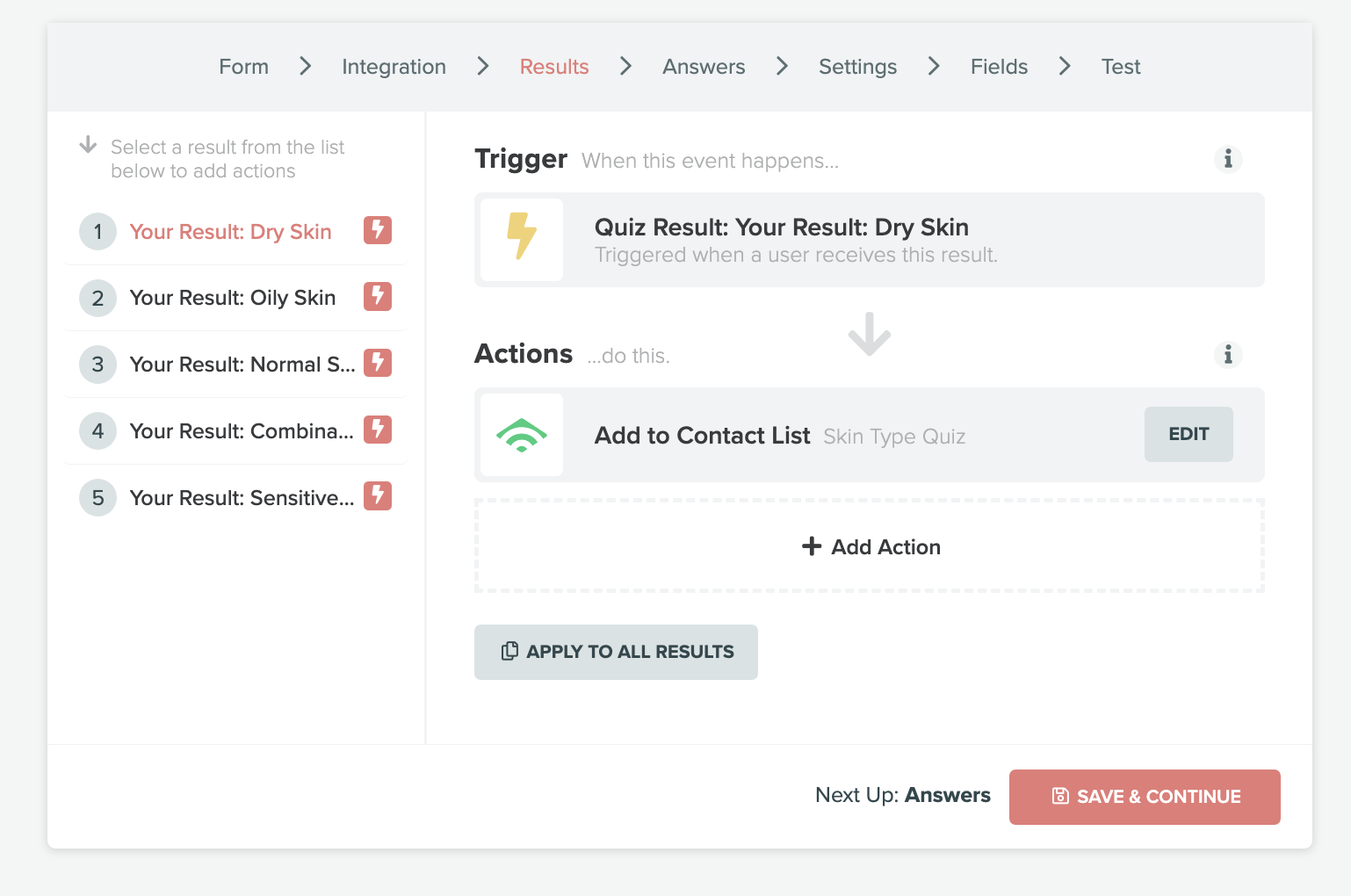Open the Actions section info icon
The width and height of the screenshot is (1351, 896).
pos(1228,354)
